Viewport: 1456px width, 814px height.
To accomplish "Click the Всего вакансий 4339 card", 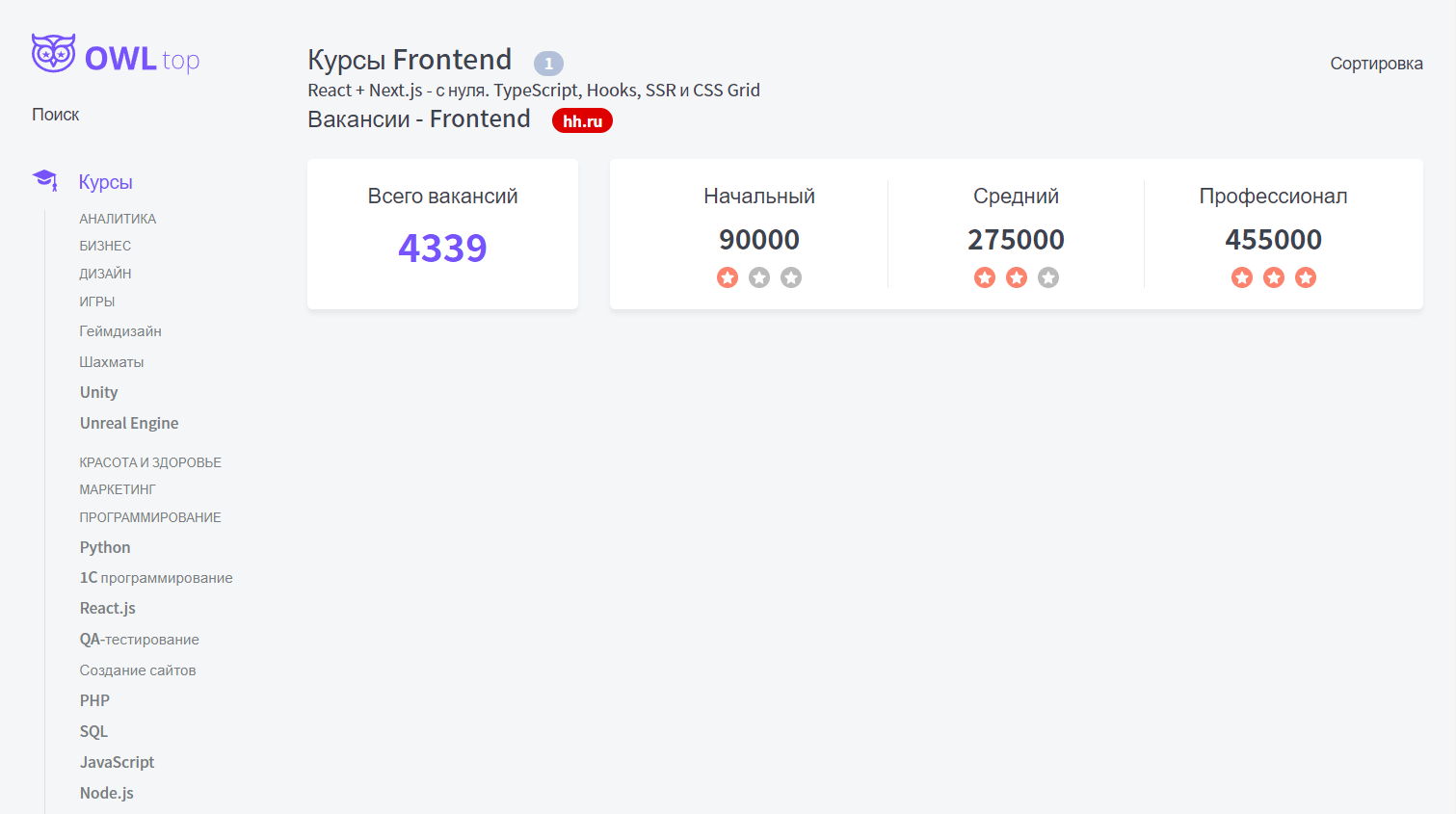I will tap(442, 234).
